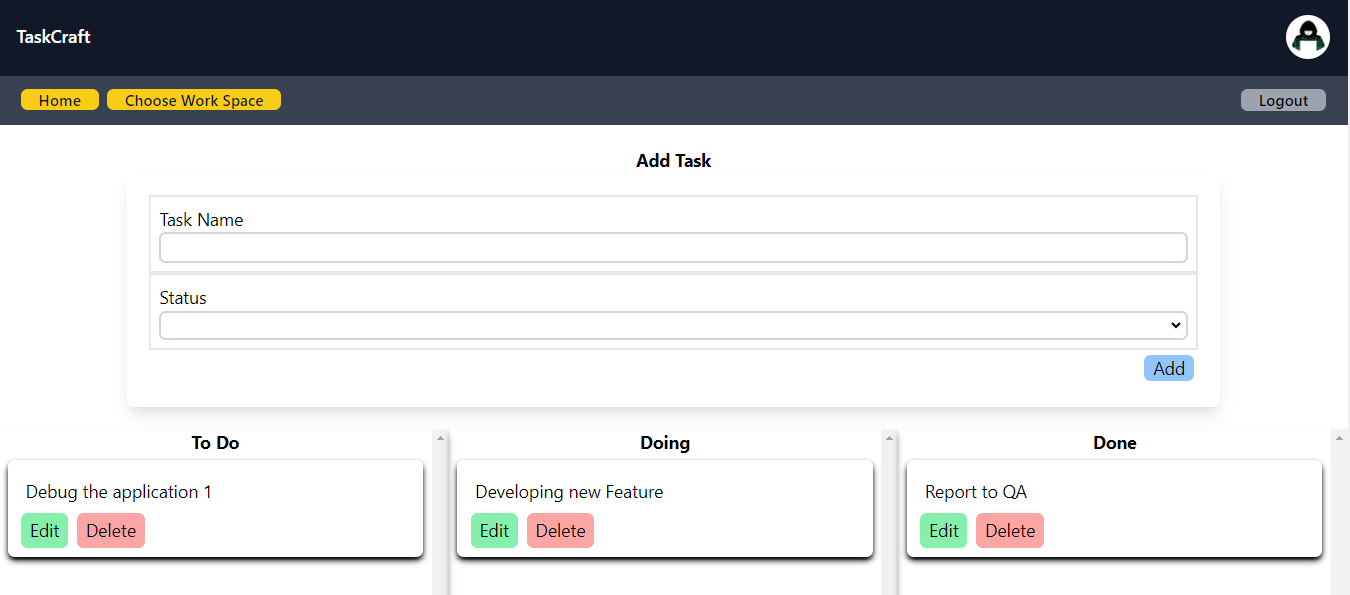Edit the Debug the application 1 task

click(x=45, y=531)
